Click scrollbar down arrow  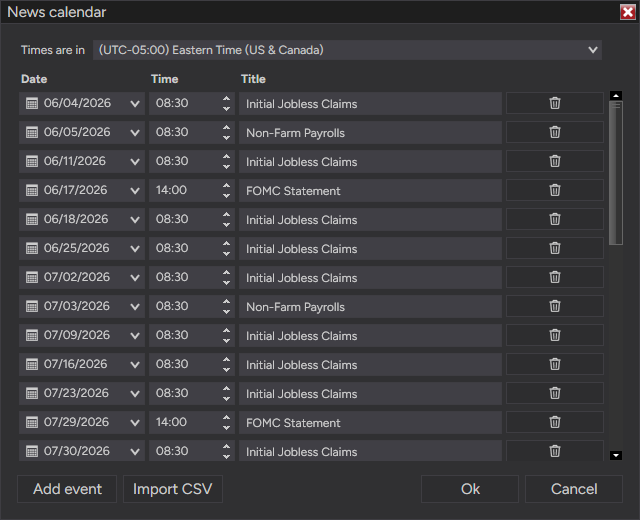616,455
